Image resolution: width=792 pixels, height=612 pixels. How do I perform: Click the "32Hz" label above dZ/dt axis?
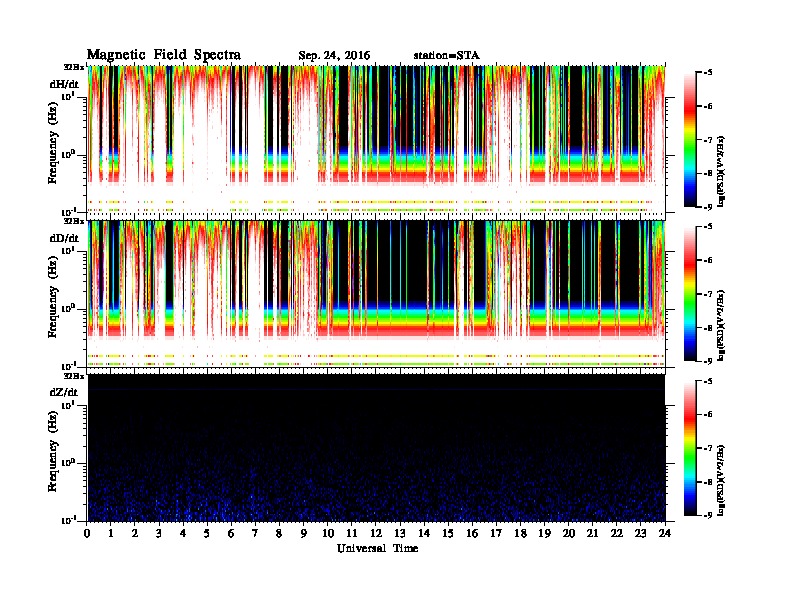point(74,376)
